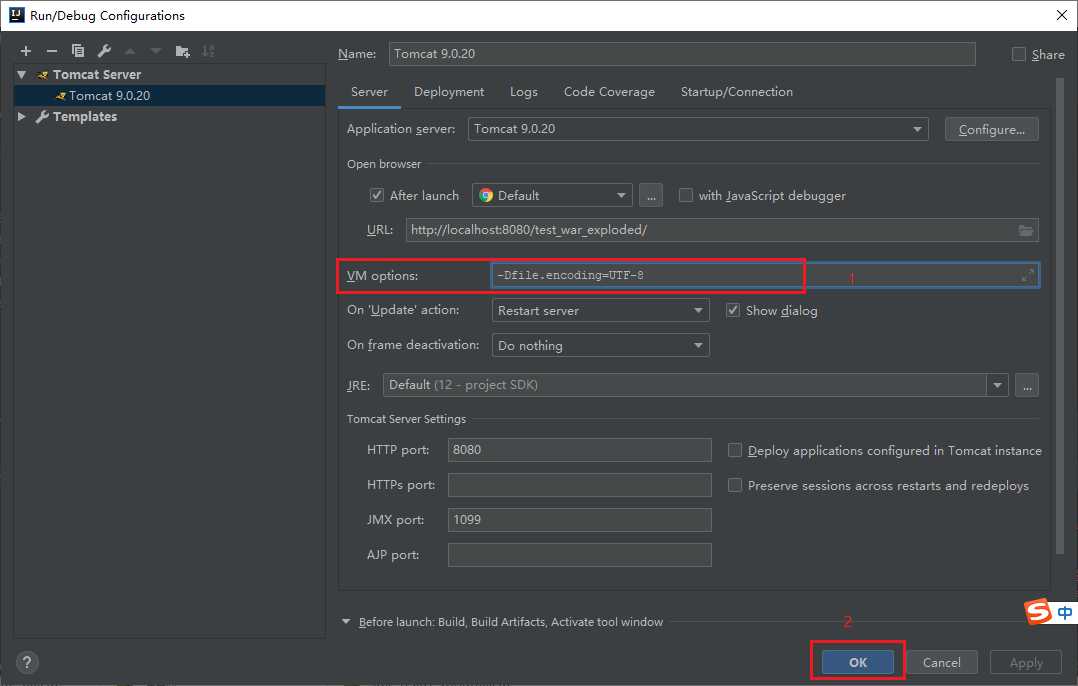Click the Name input field

point(682,54)
